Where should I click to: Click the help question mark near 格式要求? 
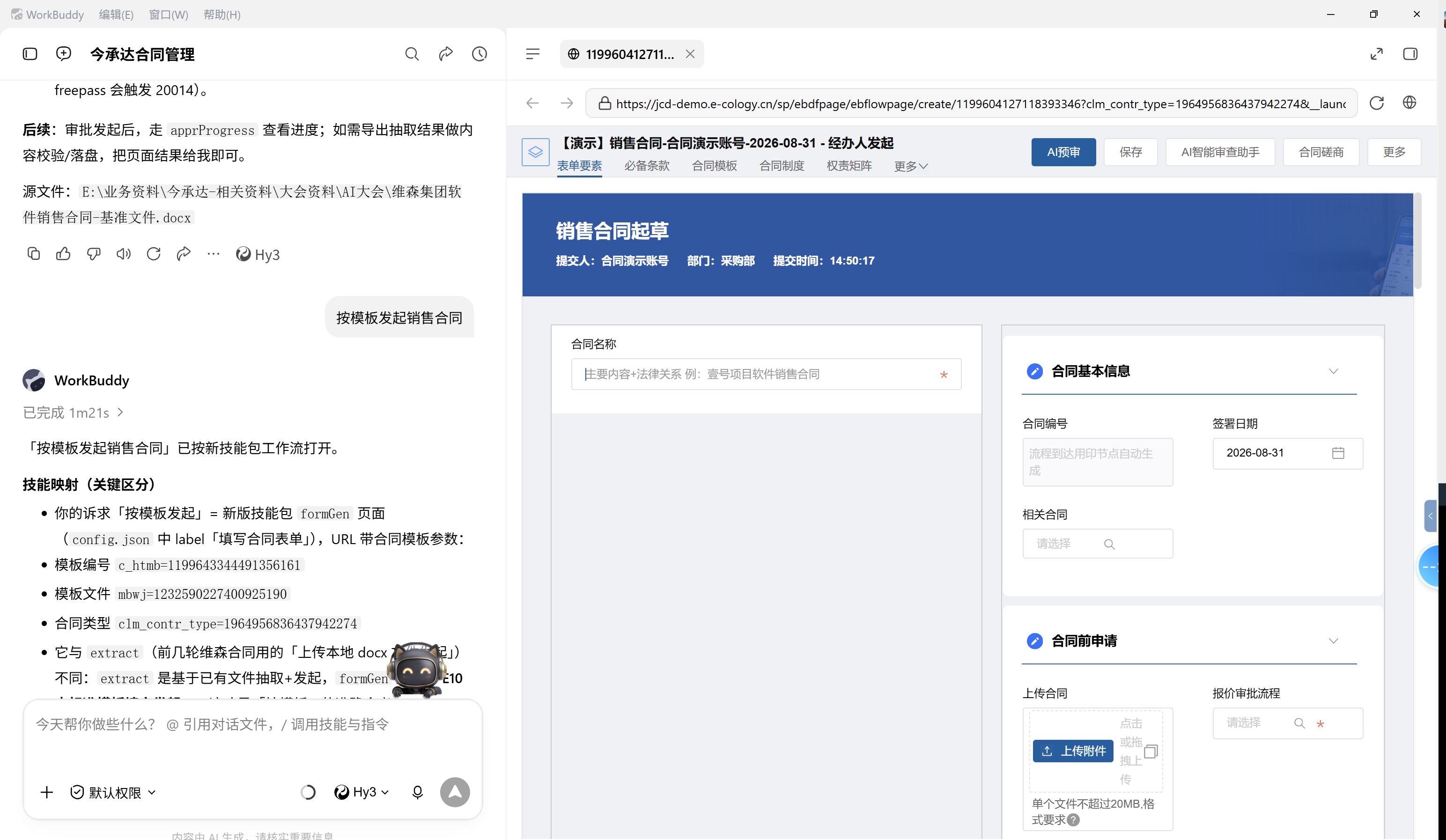point(1073,820)
